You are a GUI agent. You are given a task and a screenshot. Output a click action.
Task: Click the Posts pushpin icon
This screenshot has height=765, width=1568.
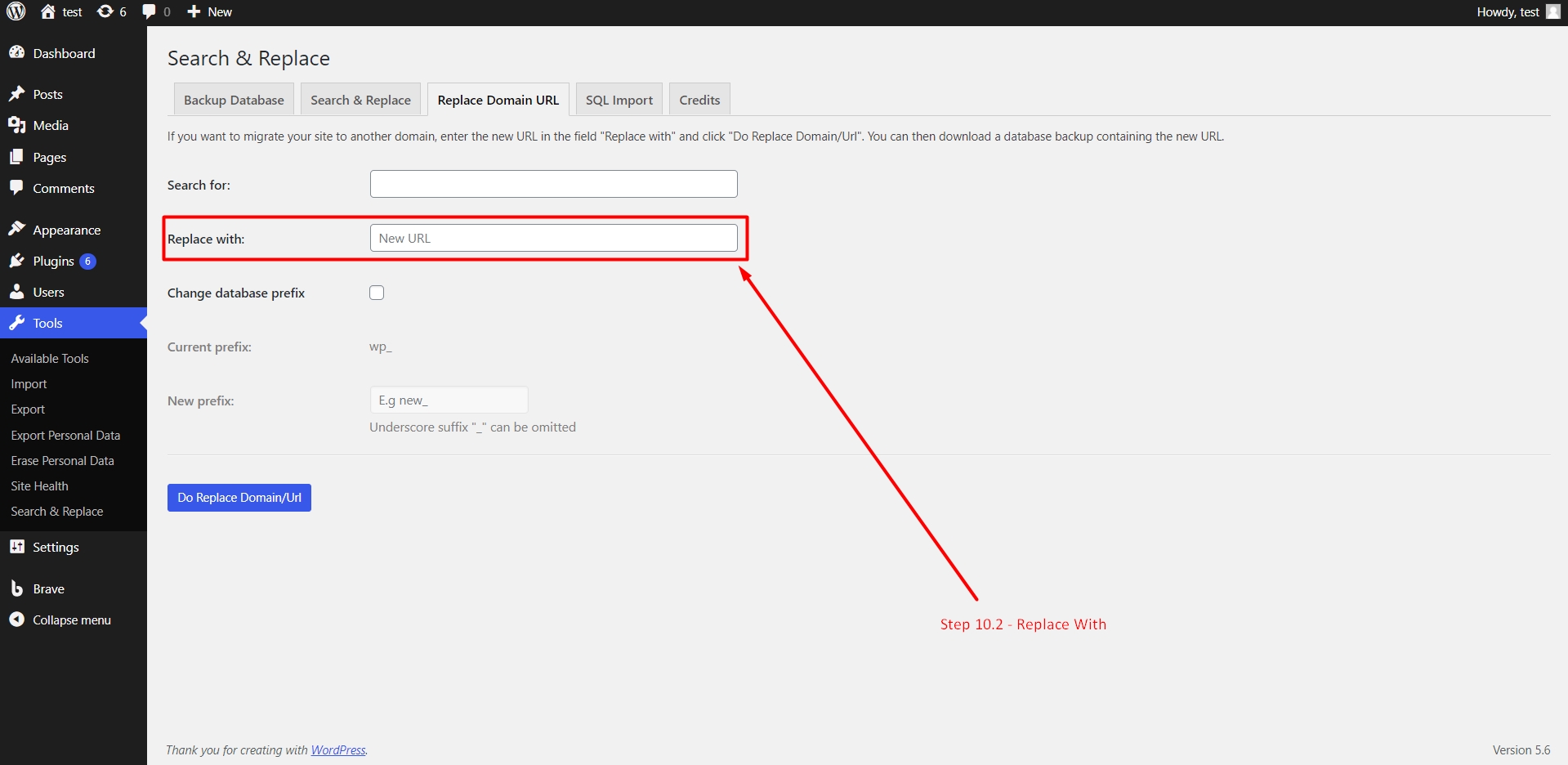coord(17,94)
